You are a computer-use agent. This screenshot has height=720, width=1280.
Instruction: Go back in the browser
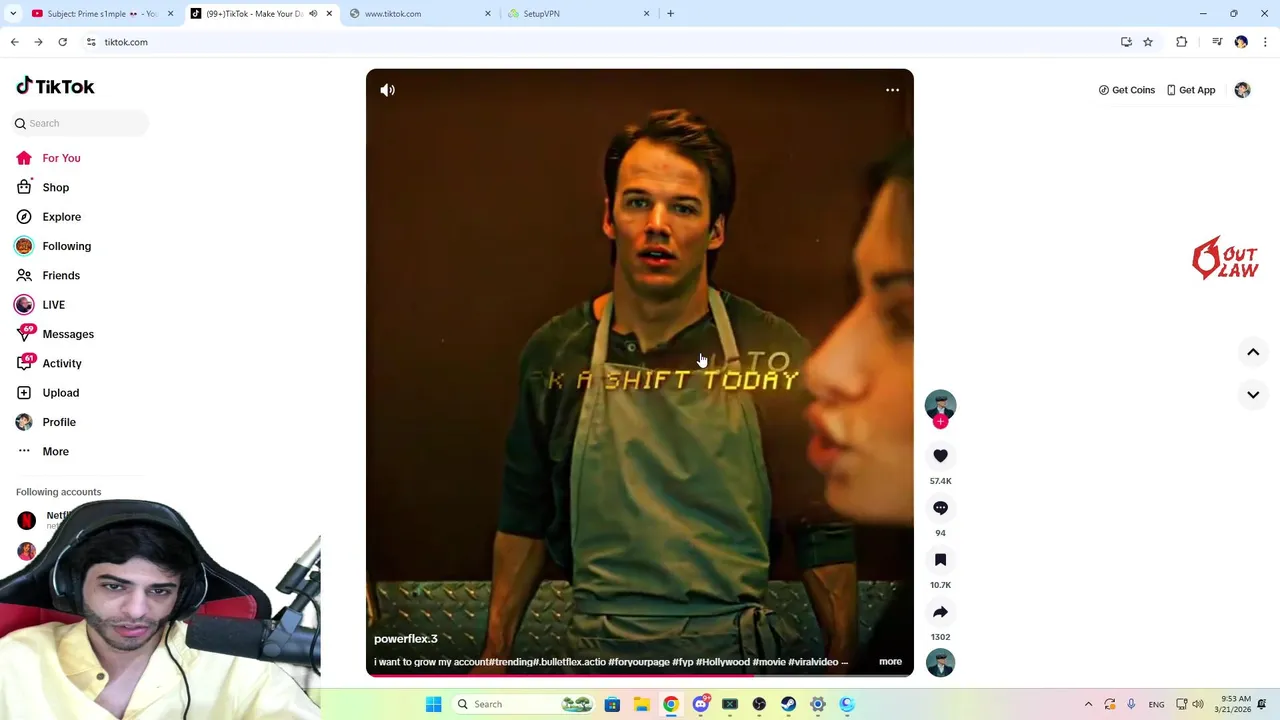point(14,42)
